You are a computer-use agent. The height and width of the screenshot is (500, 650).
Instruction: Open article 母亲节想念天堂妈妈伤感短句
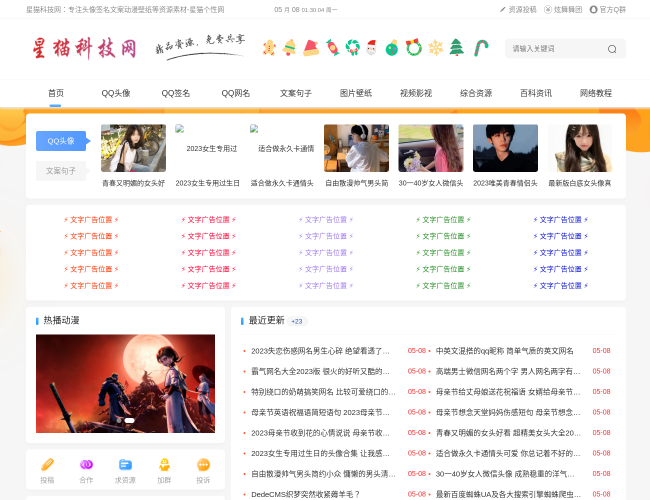click(x=508, y=413)
